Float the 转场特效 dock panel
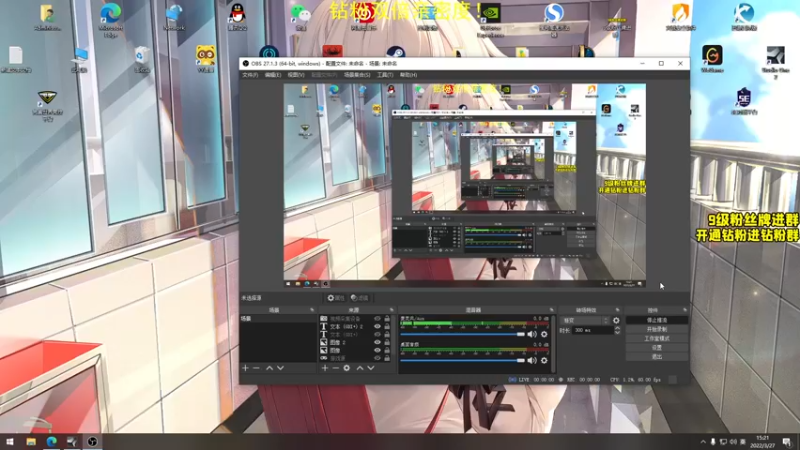 (617, 310)
